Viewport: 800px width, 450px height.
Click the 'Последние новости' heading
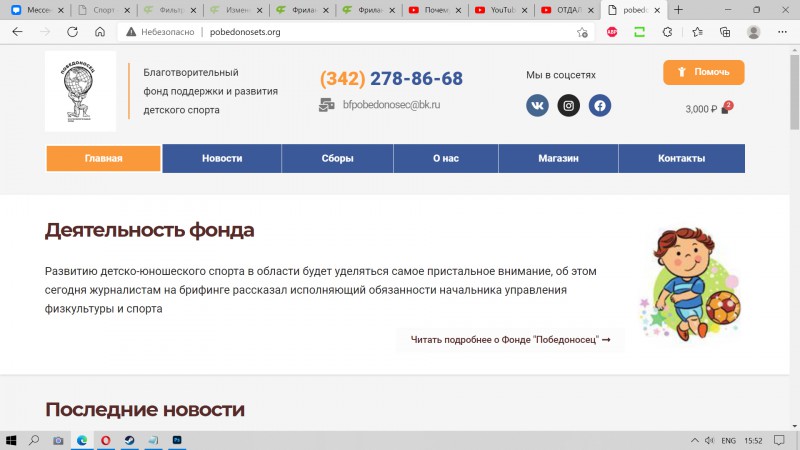click(x=145, y=410)
